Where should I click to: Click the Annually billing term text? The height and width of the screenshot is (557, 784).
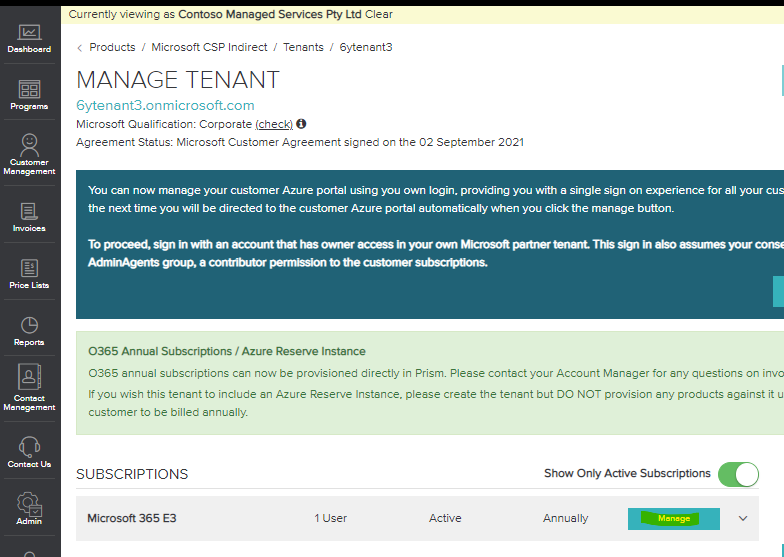[x=566, y=518]
